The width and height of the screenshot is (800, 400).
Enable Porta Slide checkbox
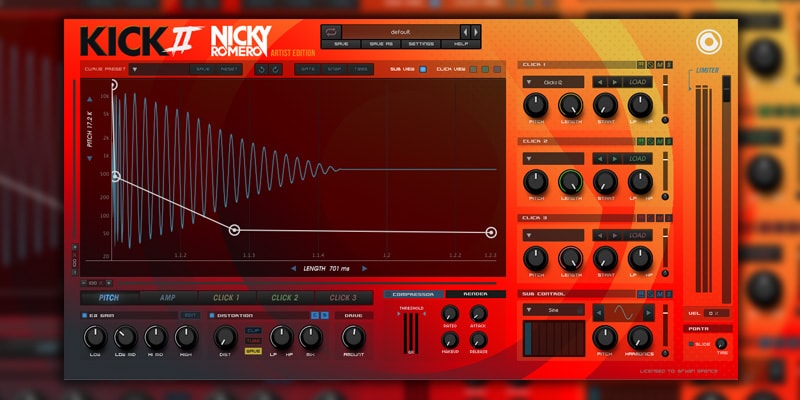coord(692,344)
